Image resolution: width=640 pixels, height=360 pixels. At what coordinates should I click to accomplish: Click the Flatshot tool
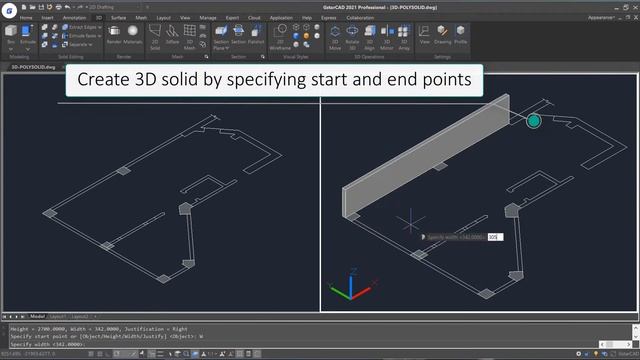coord(256,34)
